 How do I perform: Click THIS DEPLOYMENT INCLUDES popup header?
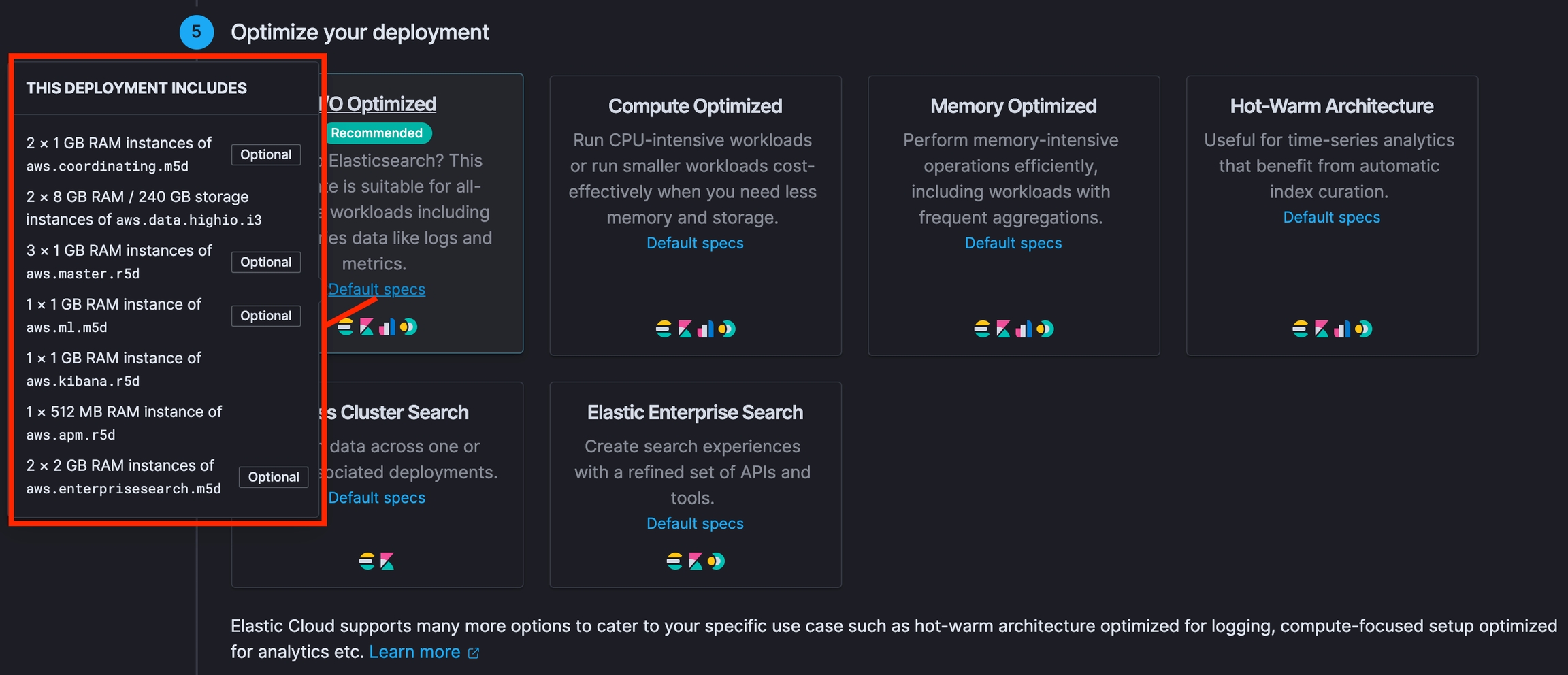tap(137, 88)
